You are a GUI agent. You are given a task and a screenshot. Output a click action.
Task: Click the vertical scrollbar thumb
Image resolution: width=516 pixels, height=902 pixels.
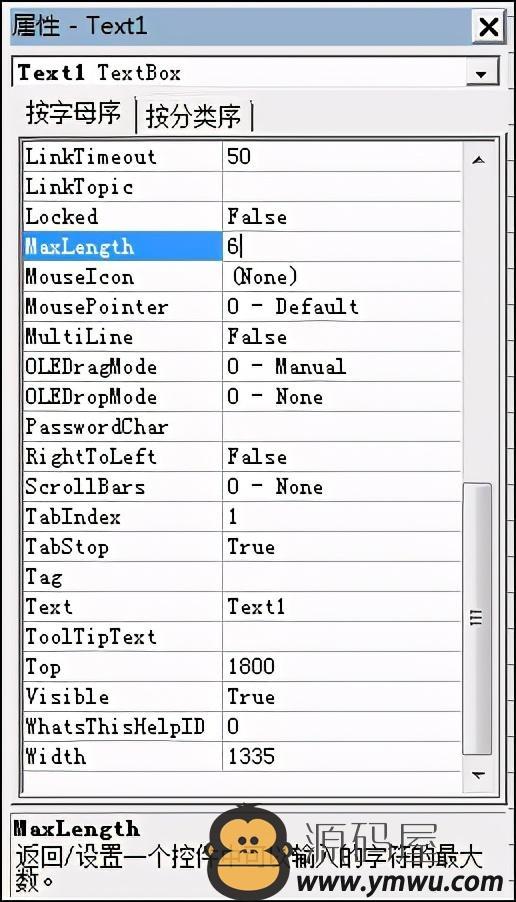pyautogui.click(x=477, y=619)
